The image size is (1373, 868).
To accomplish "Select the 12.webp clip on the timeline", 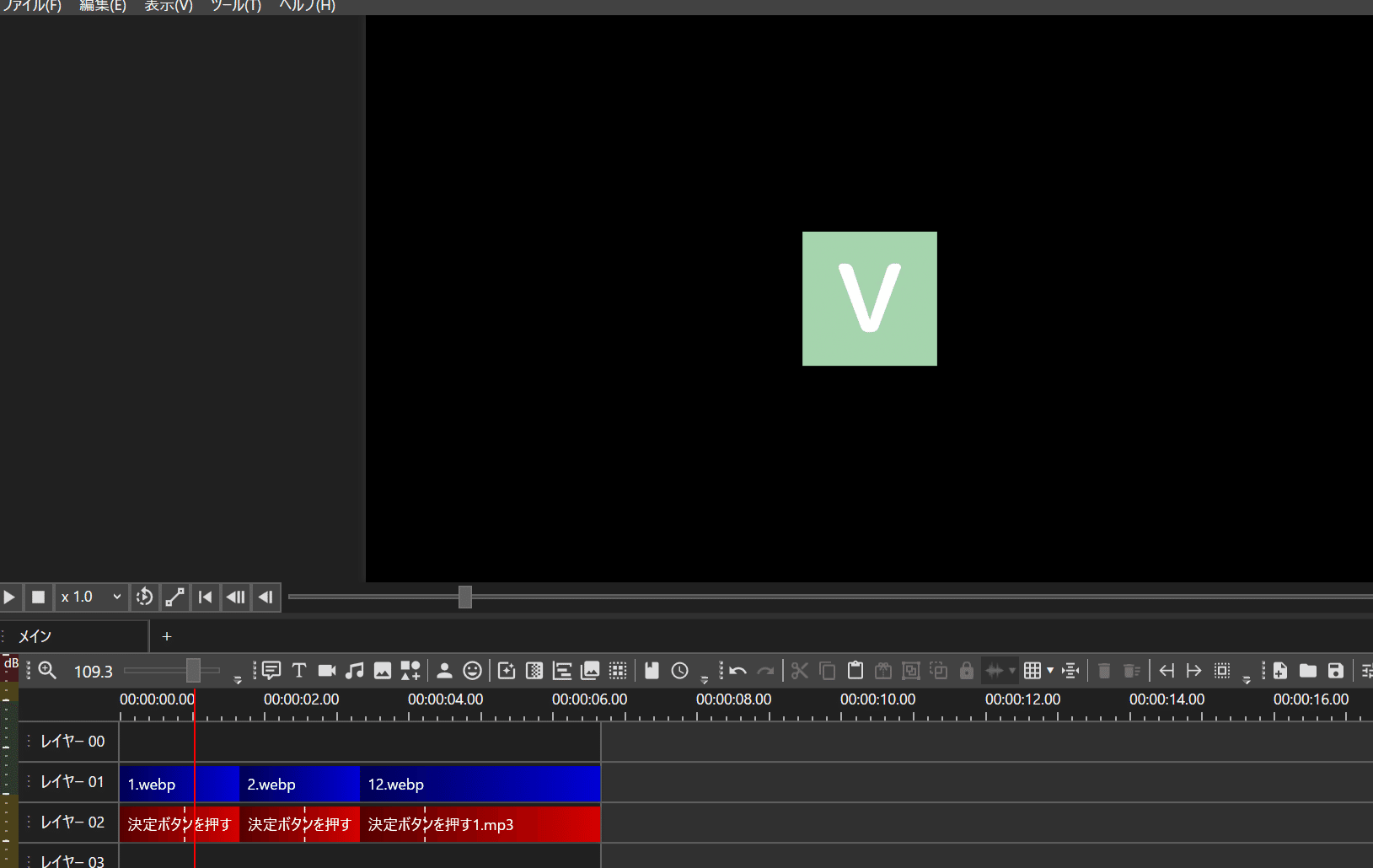I will click(x=480, y=785).
